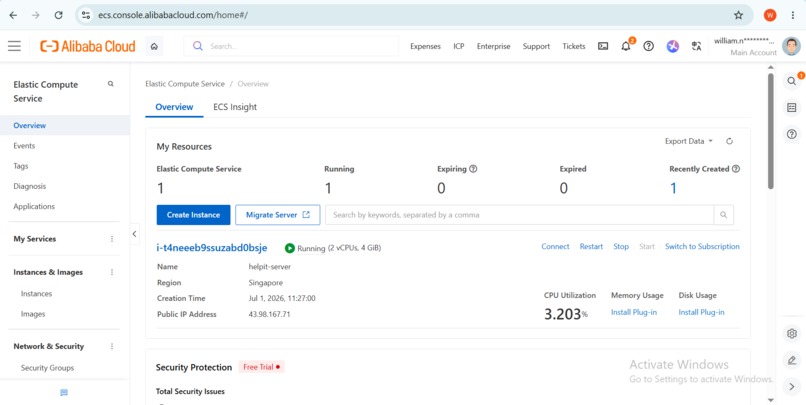
Task: Open Instances & Images options menu
Action: coord(112,272)
